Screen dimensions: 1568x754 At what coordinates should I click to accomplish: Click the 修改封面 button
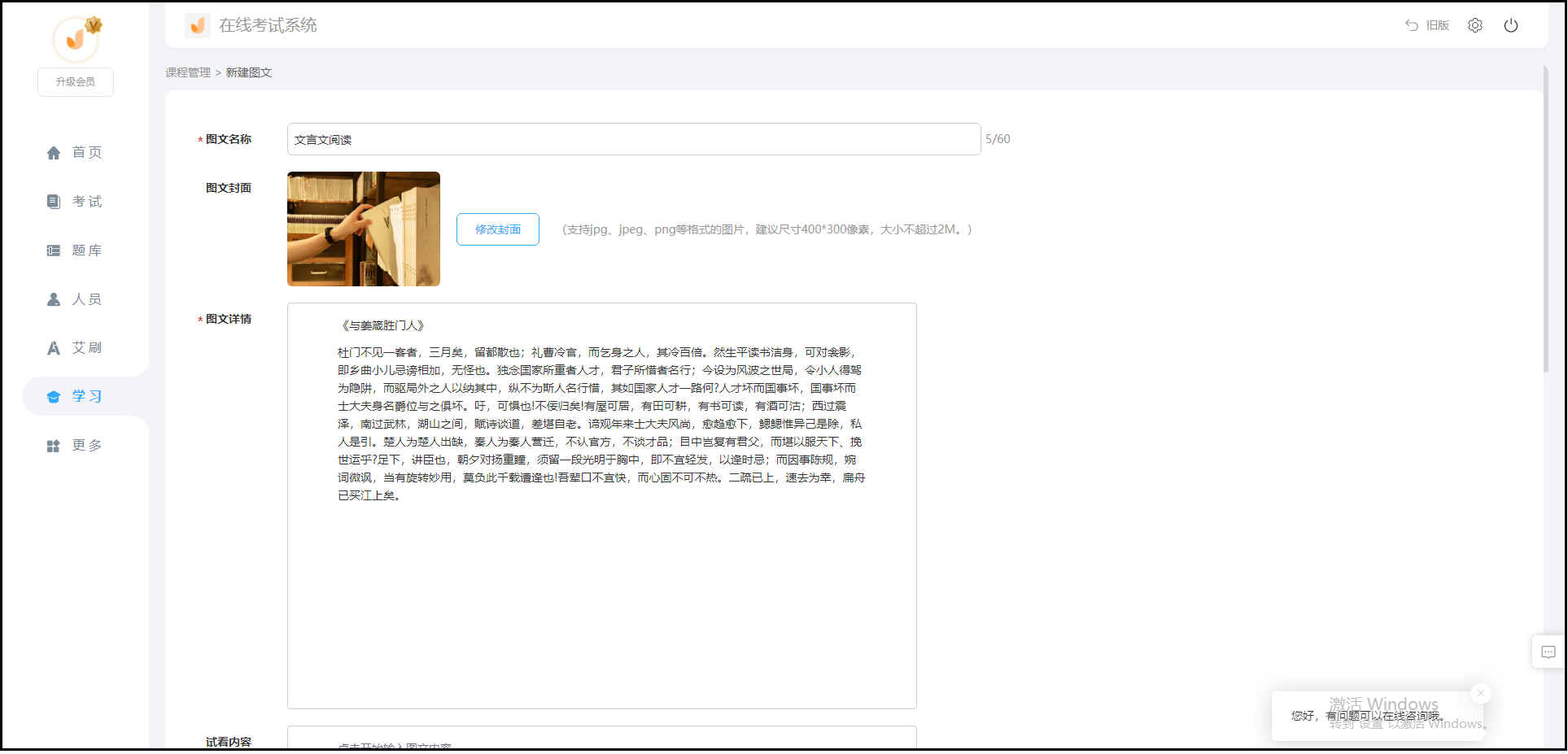(x=498, y=229)
